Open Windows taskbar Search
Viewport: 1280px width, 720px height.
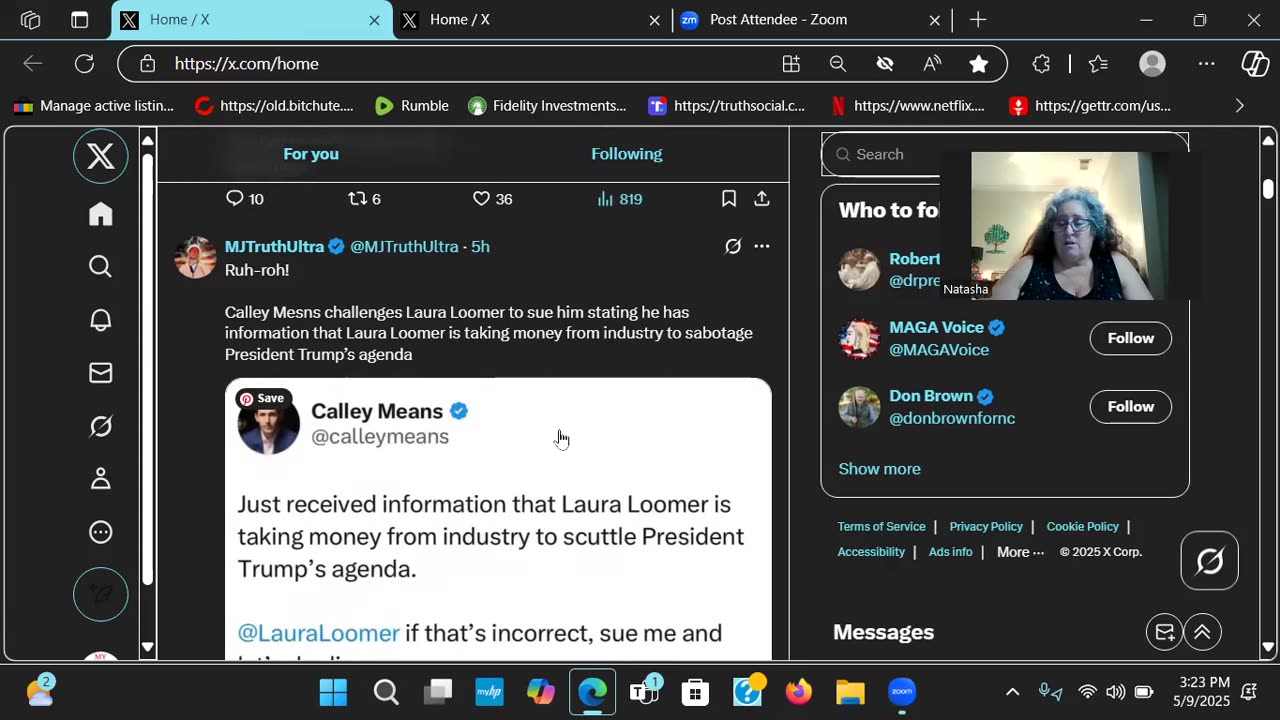pyautogui.click(x=386, y=692)
